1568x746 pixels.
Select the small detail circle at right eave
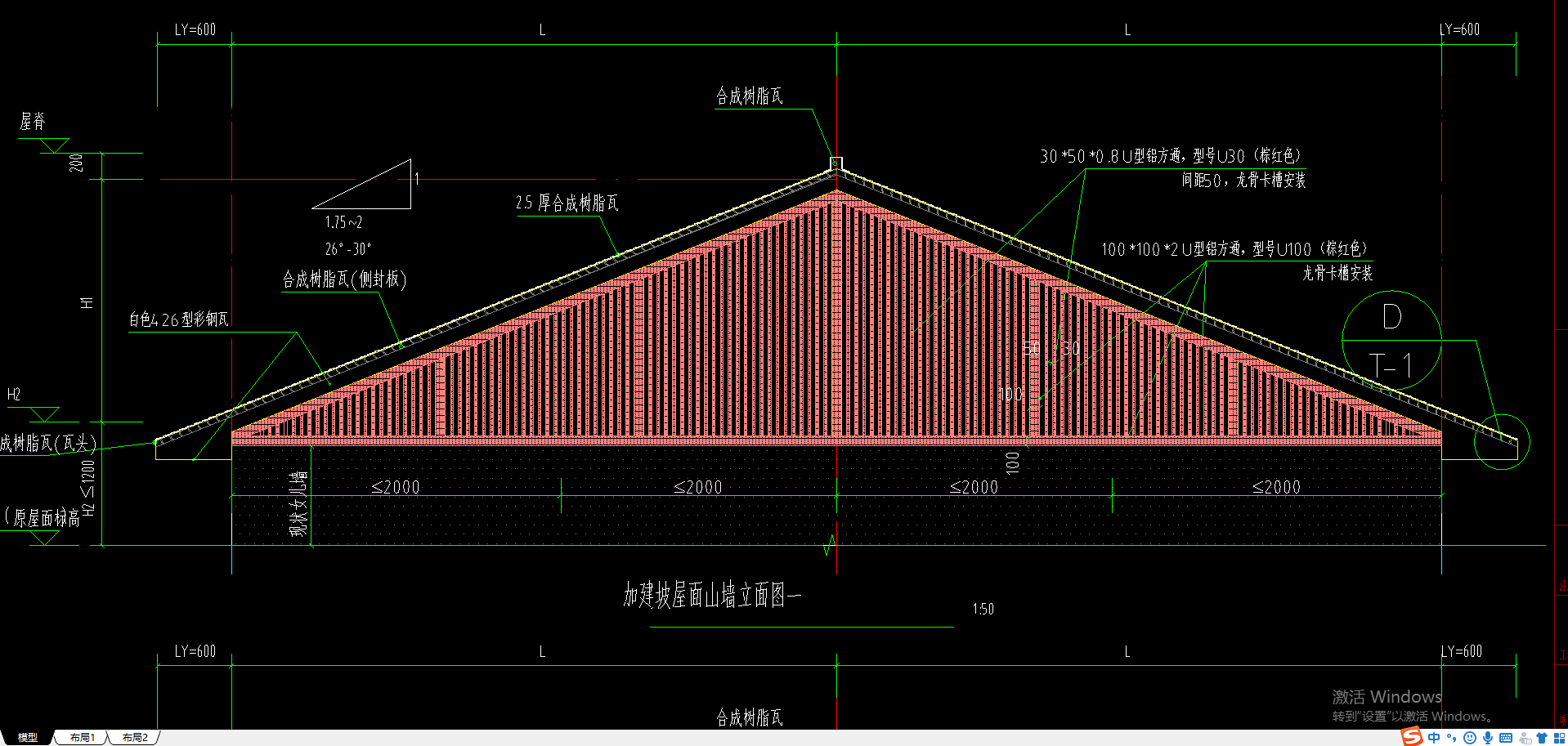tap(1502, 442)
